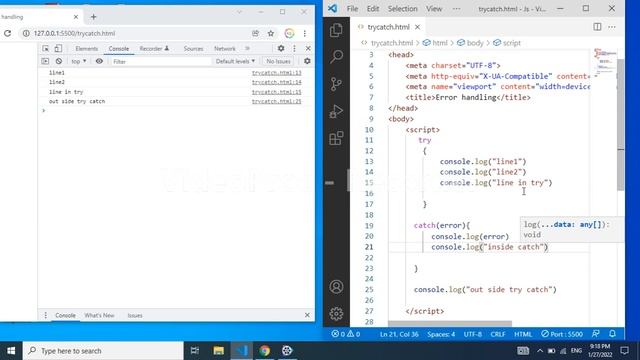
Task: Click the feedback icon in status bar
Action: (x=596, y=333)
